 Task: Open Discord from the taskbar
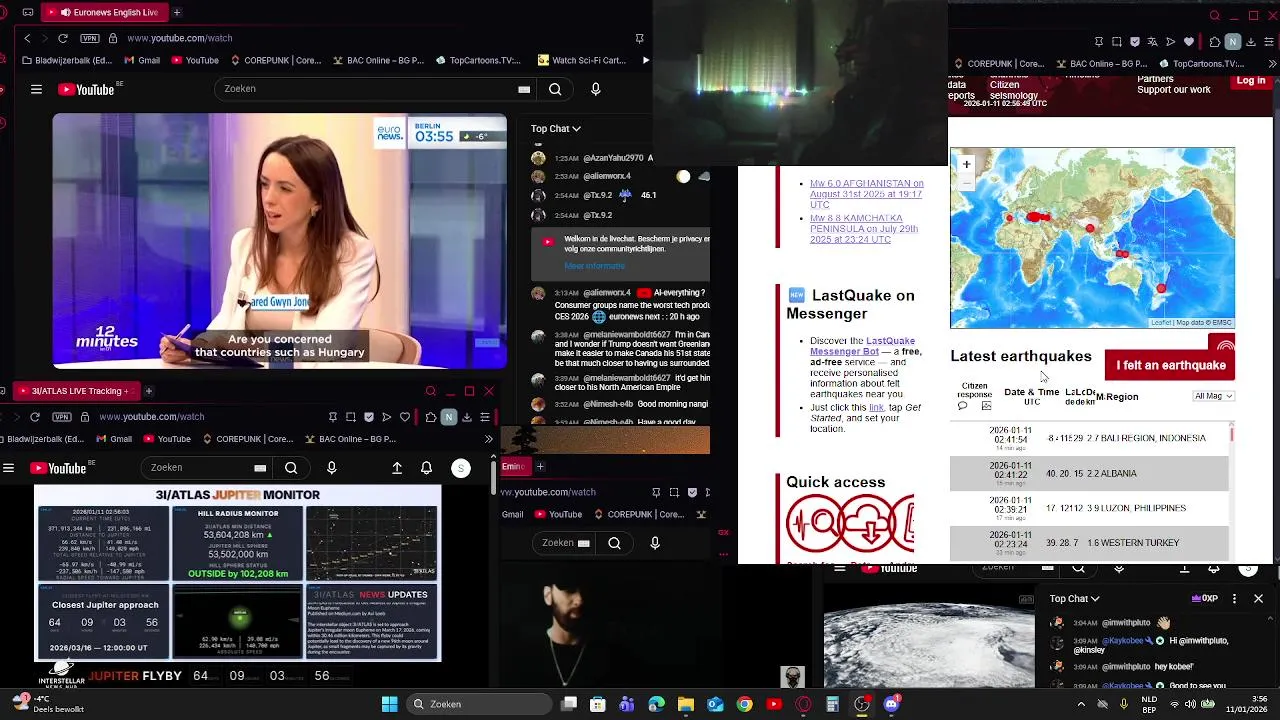891,704
